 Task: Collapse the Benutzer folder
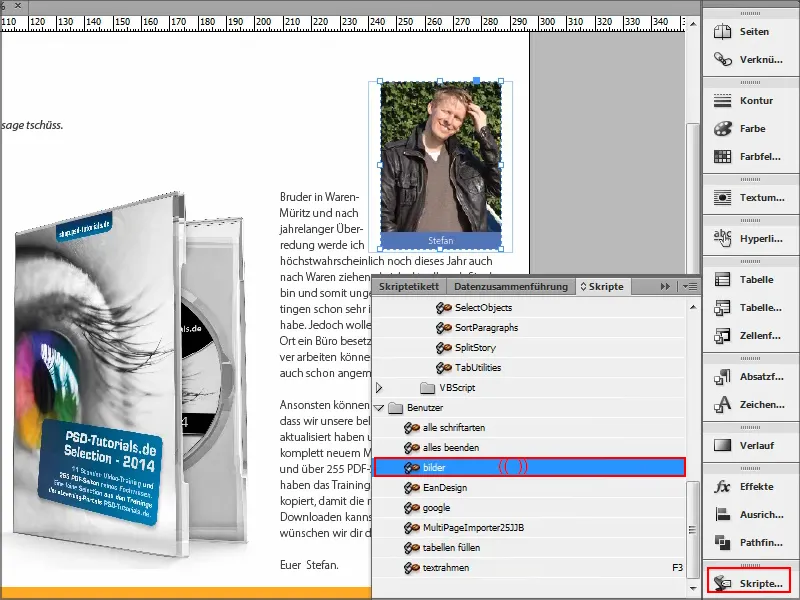pyautogui.click(x=379, y=408)
